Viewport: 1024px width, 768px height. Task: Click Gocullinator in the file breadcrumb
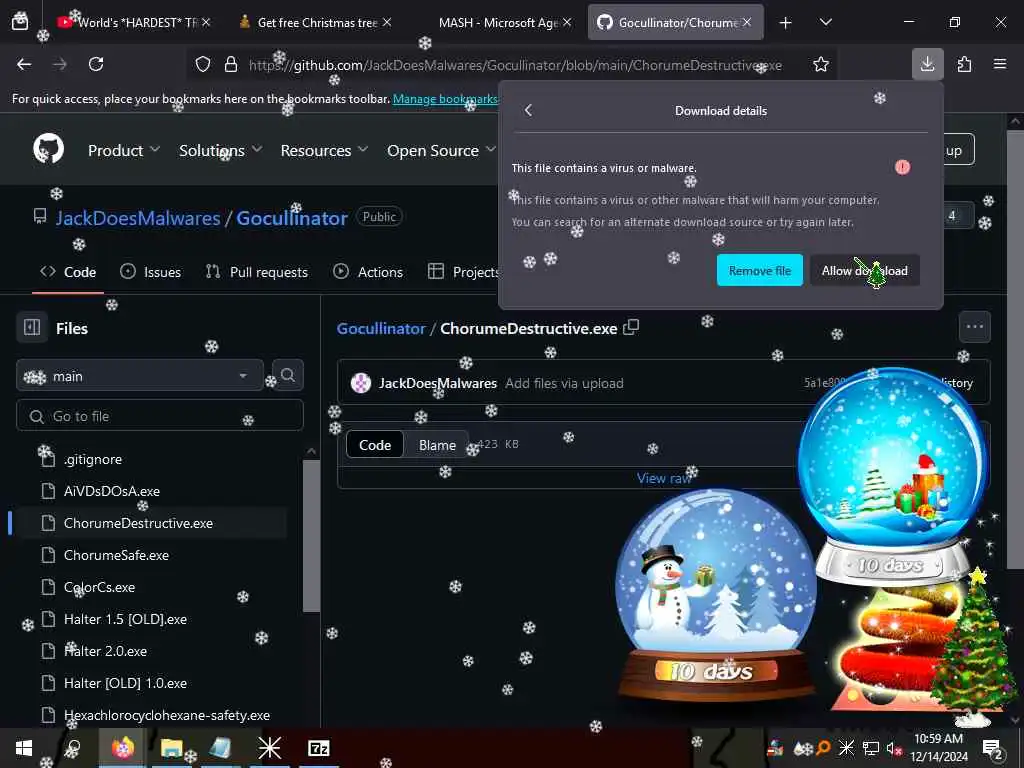click(381, 328)
